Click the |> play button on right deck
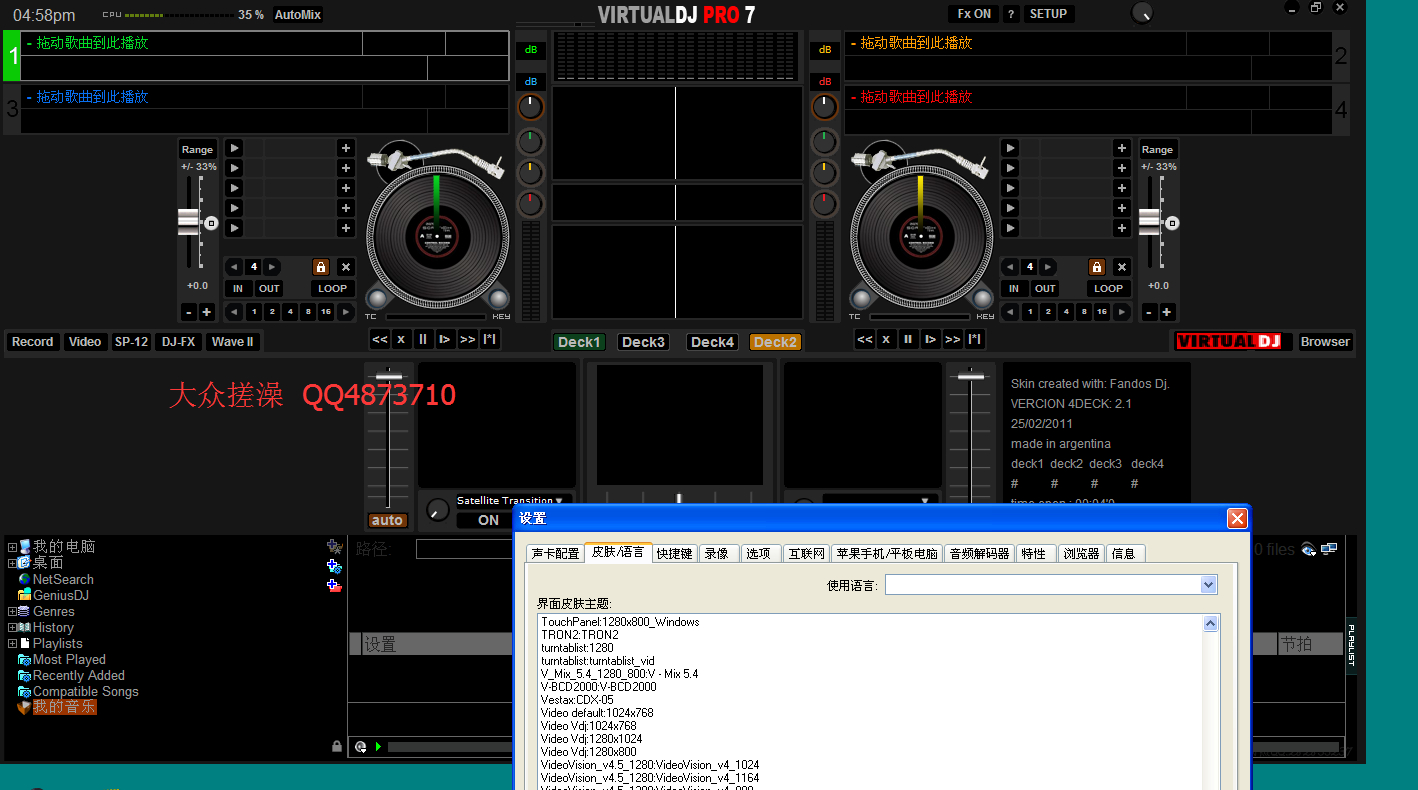 [931, 339]
